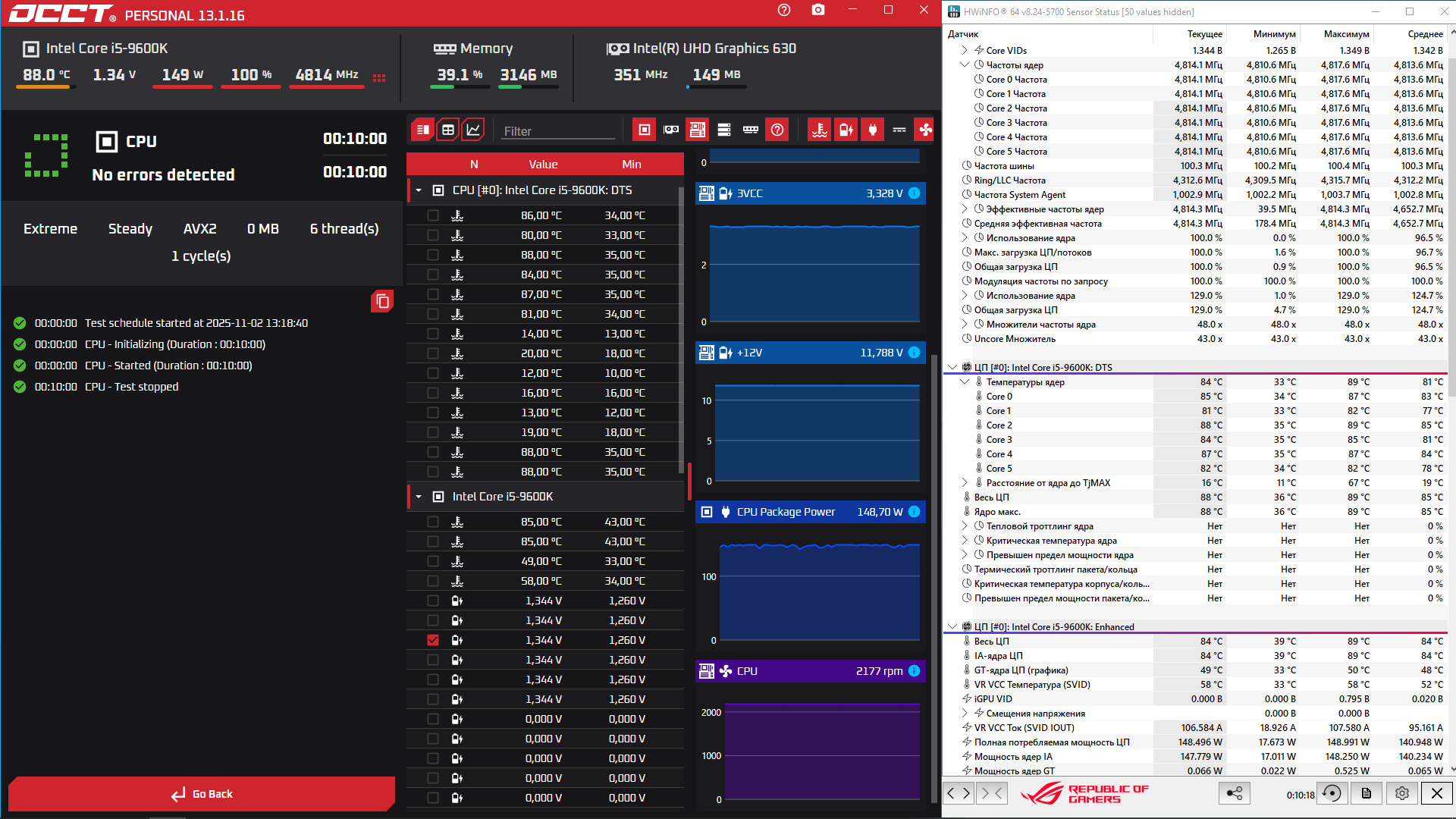Click the info button on +12V graph
Image resolution: width=1456 pixels, height=819 pixels.
[915, 353]
